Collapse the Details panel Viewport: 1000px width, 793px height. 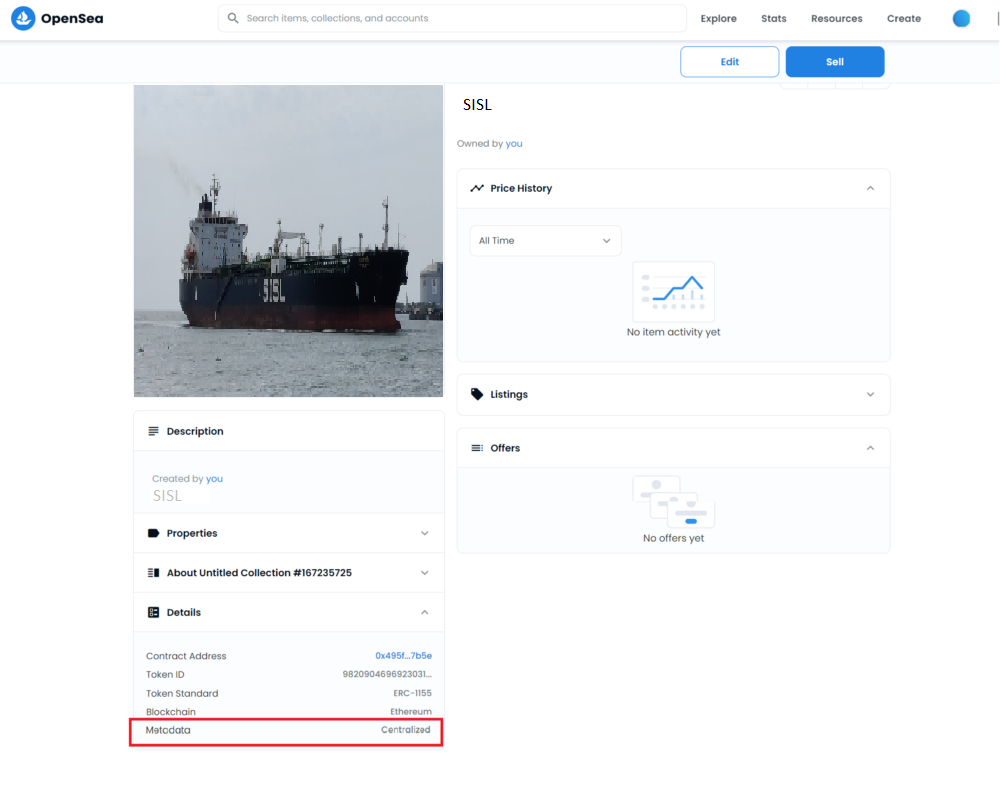click(x=424, y=612)
